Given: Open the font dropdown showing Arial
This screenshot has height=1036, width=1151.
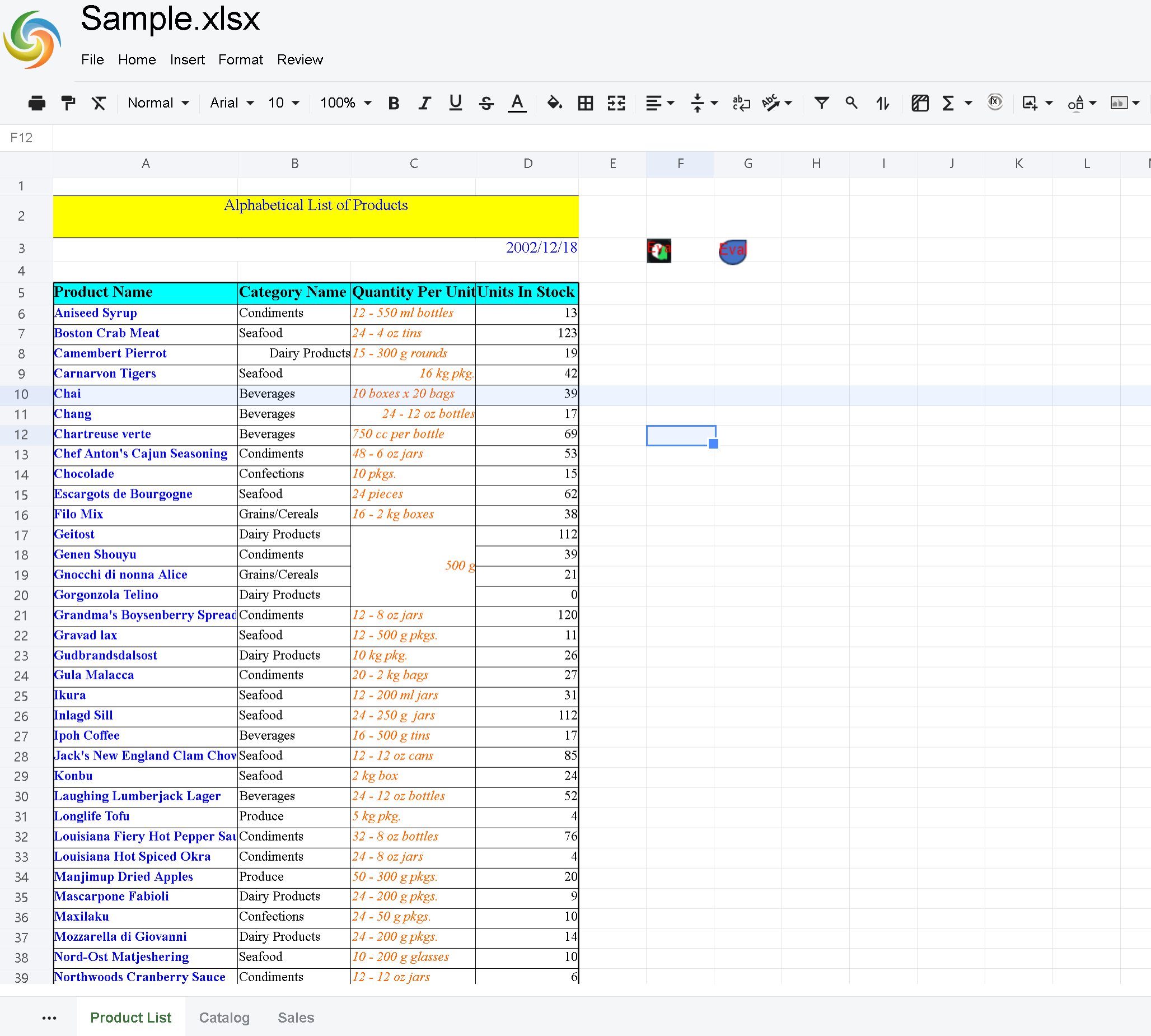Looking at the screenshot, I should point(231,103).
